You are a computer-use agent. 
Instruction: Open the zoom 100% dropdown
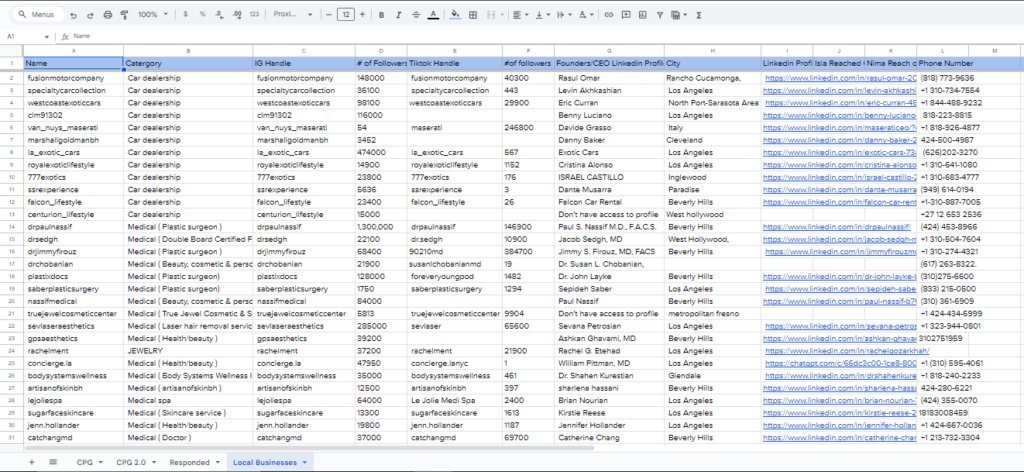click(x=153, y=14)
